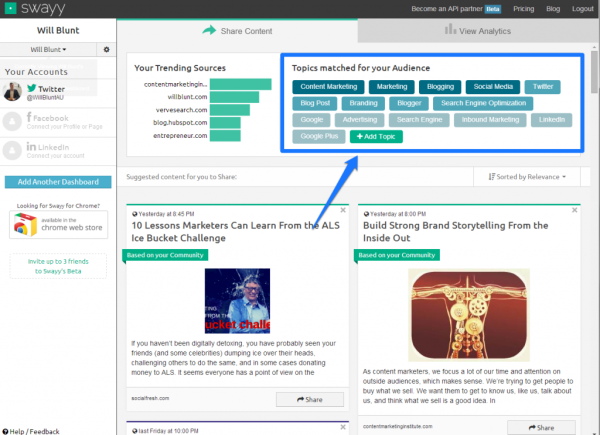The height and width of the screenshot is (435, 600).
Task: Click the Chrome web store icon
Action: (x=25, y=225)
